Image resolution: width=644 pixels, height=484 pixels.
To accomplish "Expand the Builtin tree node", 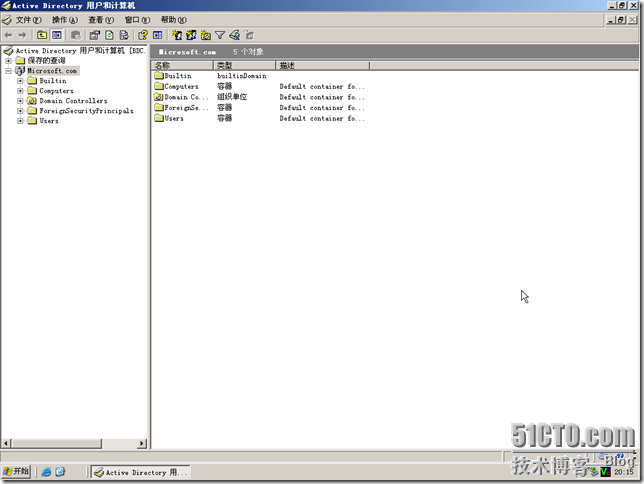I will point(20,81).
